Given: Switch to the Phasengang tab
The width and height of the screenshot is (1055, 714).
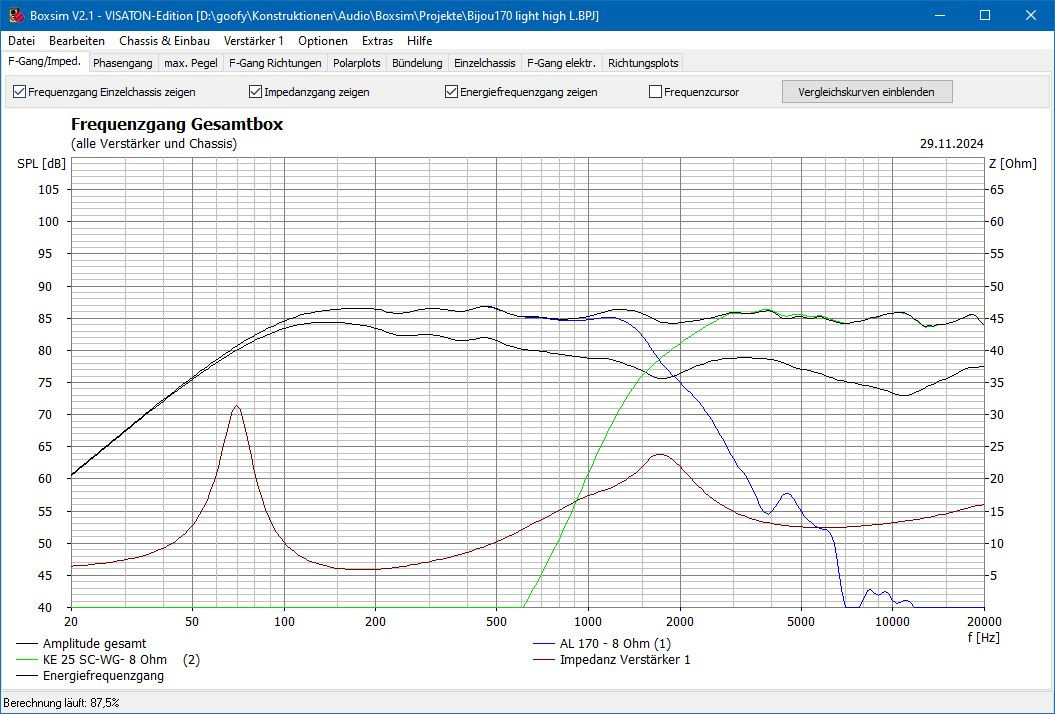Looking at the screenshot, I should click(x=123, y=63).
